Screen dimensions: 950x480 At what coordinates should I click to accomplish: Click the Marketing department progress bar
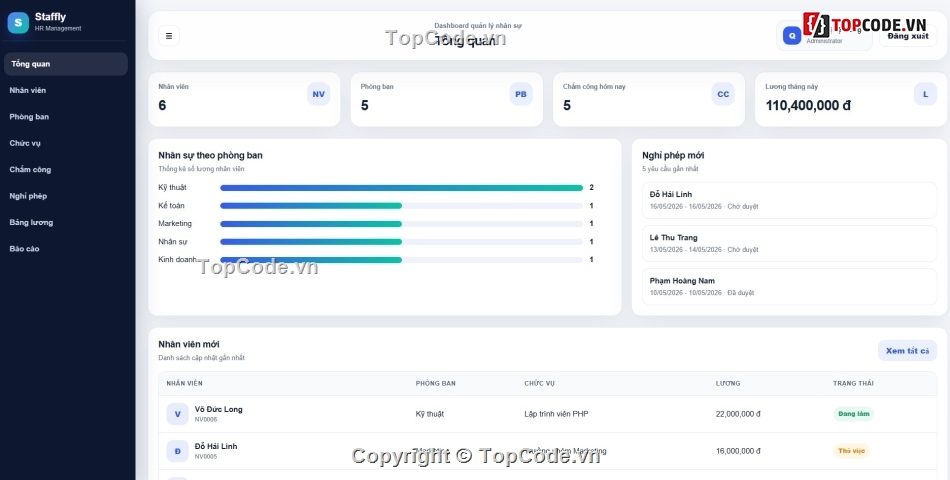(x=401, y=224)
